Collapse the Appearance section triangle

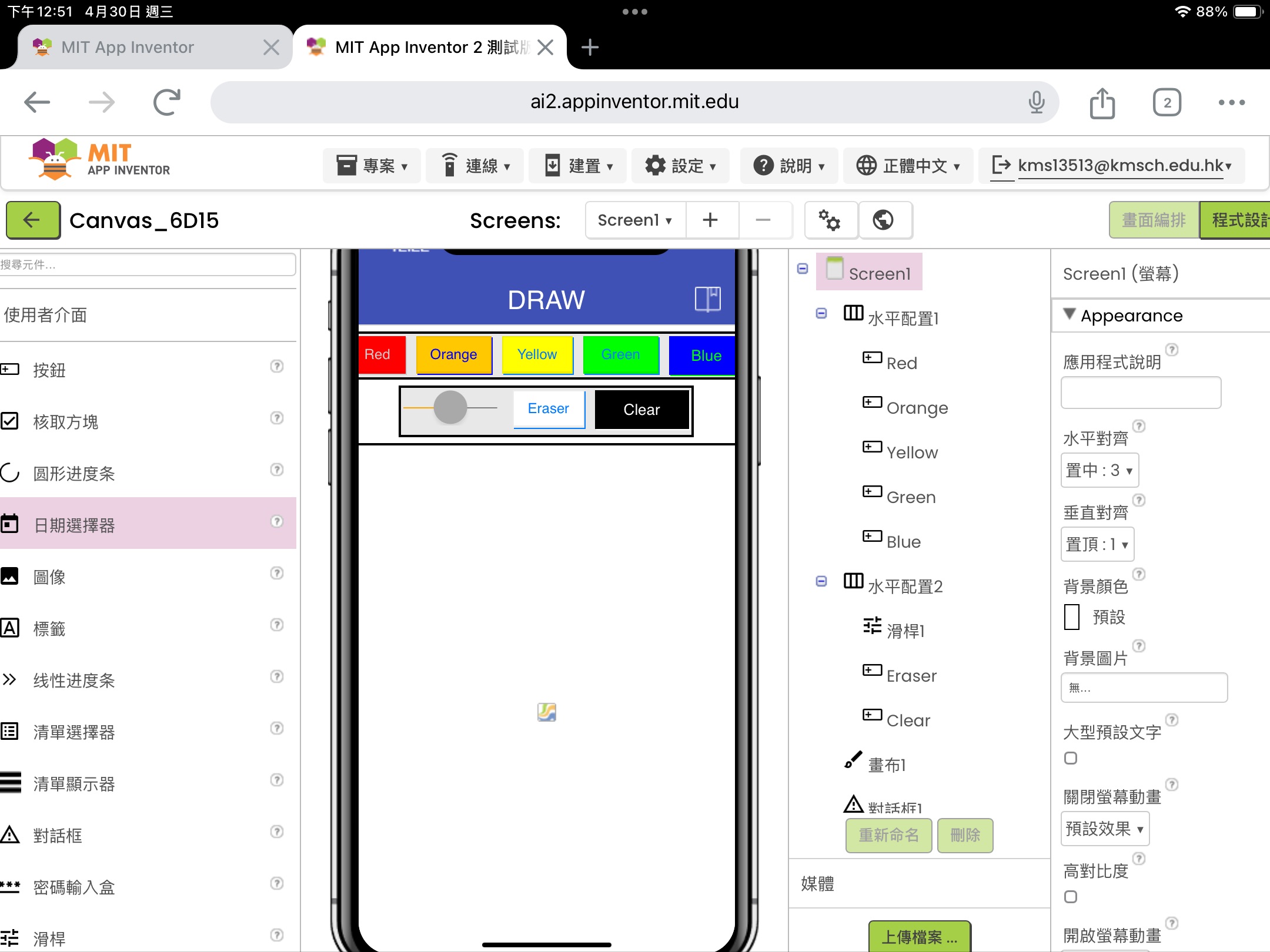click(1070, 314)
